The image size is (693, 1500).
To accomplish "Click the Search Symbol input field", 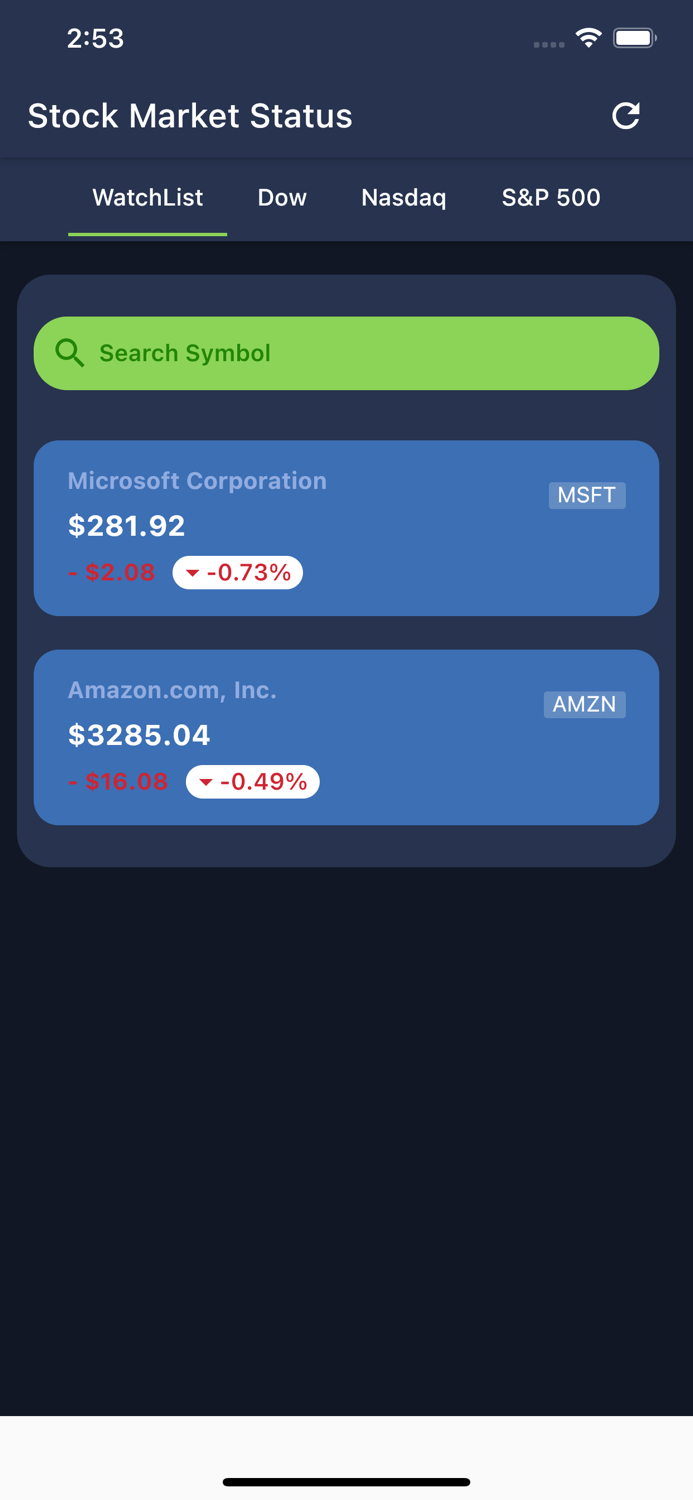I will 346,352.
